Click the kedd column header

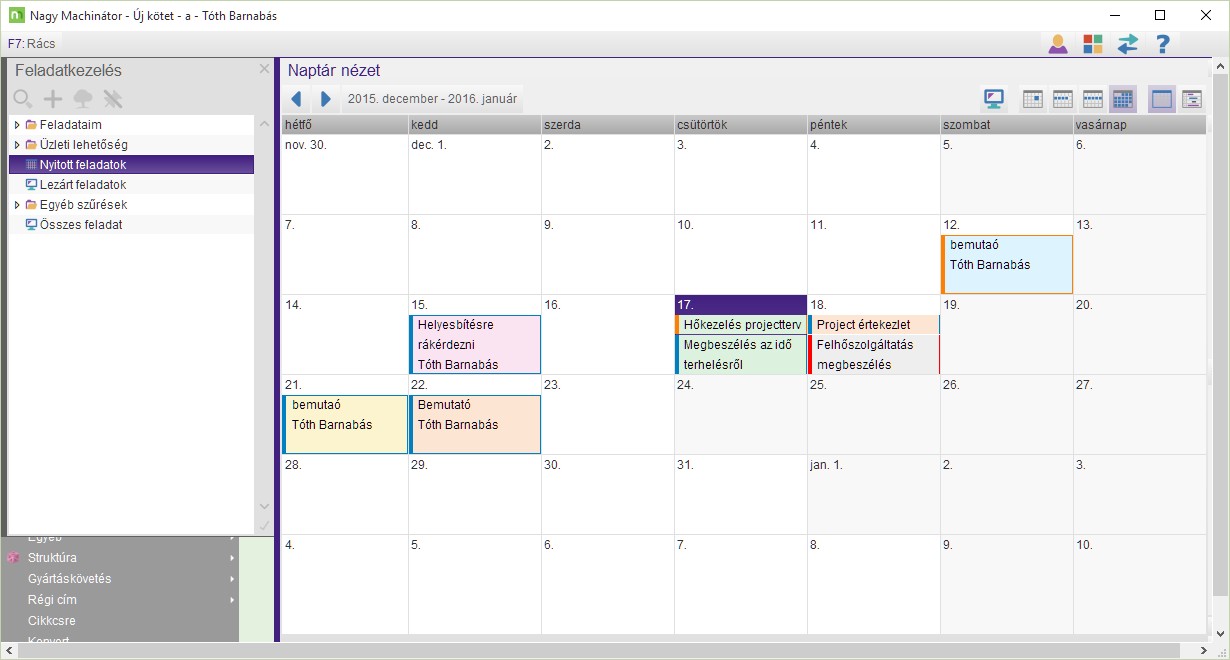pos(474,125)
